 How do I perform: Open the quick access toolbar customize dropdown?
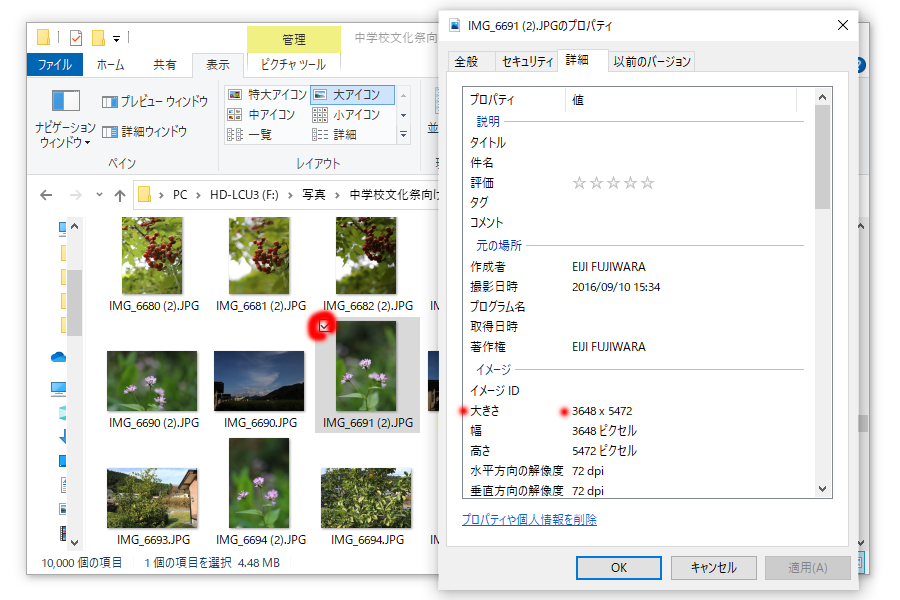(x=117, y=39)
